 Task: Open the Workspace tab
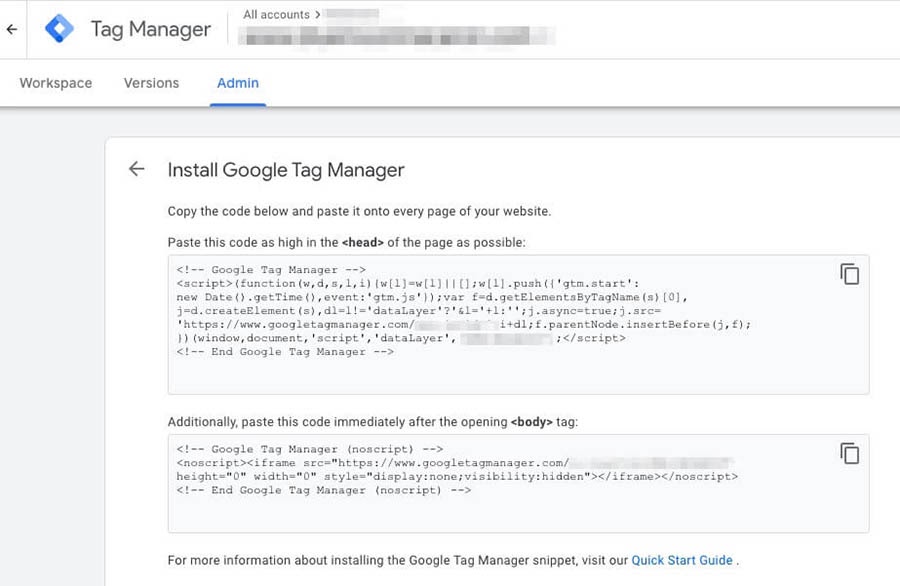[56, 83]
